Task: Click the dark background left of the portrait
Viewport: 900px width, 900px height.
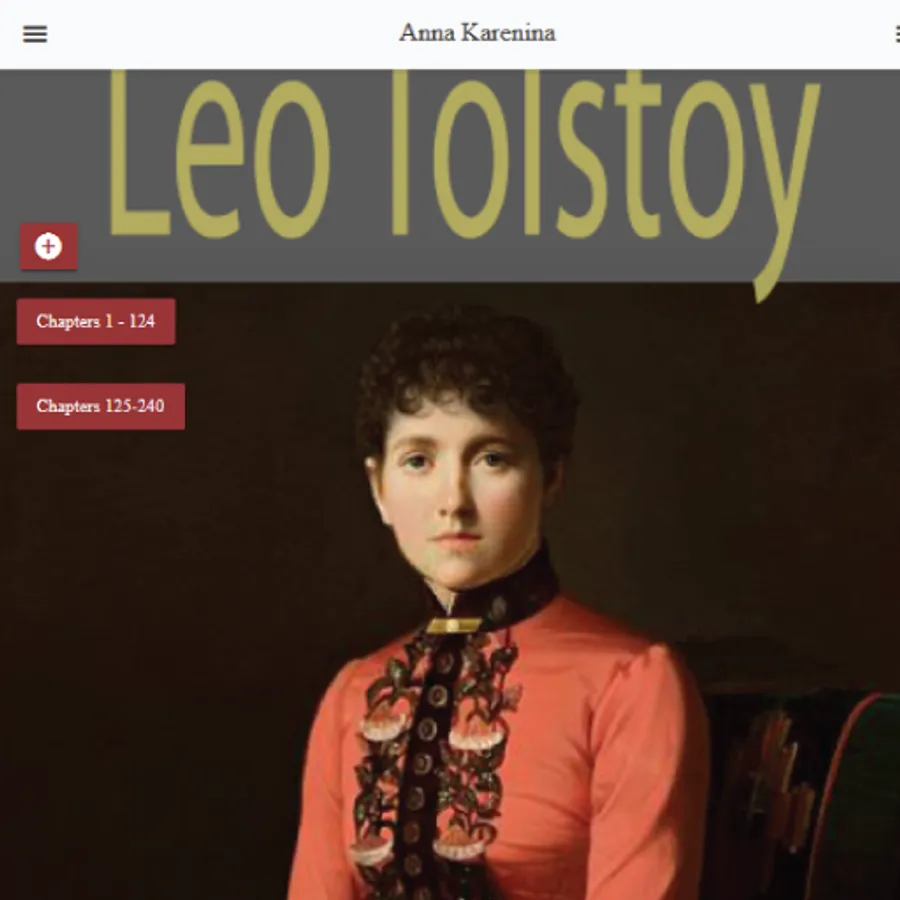Action: tap(172, 631)
